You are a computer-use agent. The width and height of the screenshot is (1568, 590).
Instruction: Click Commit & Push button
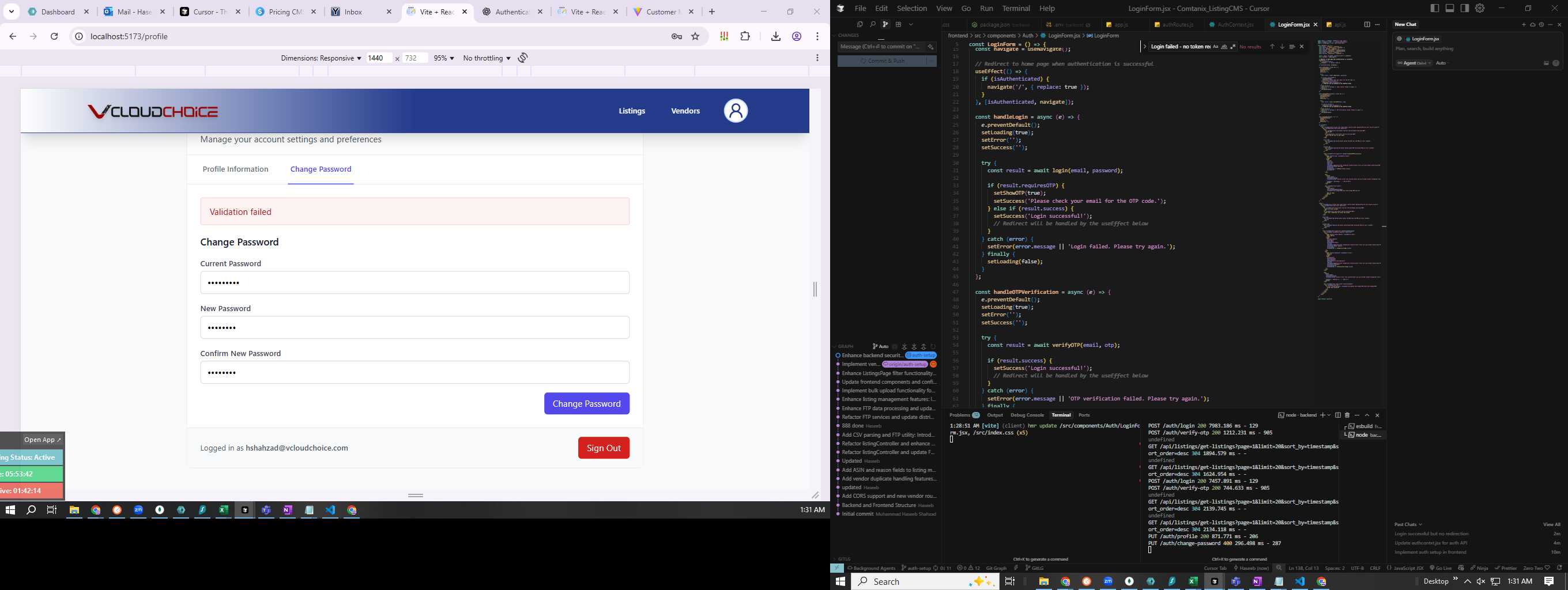tap(882, 61)
